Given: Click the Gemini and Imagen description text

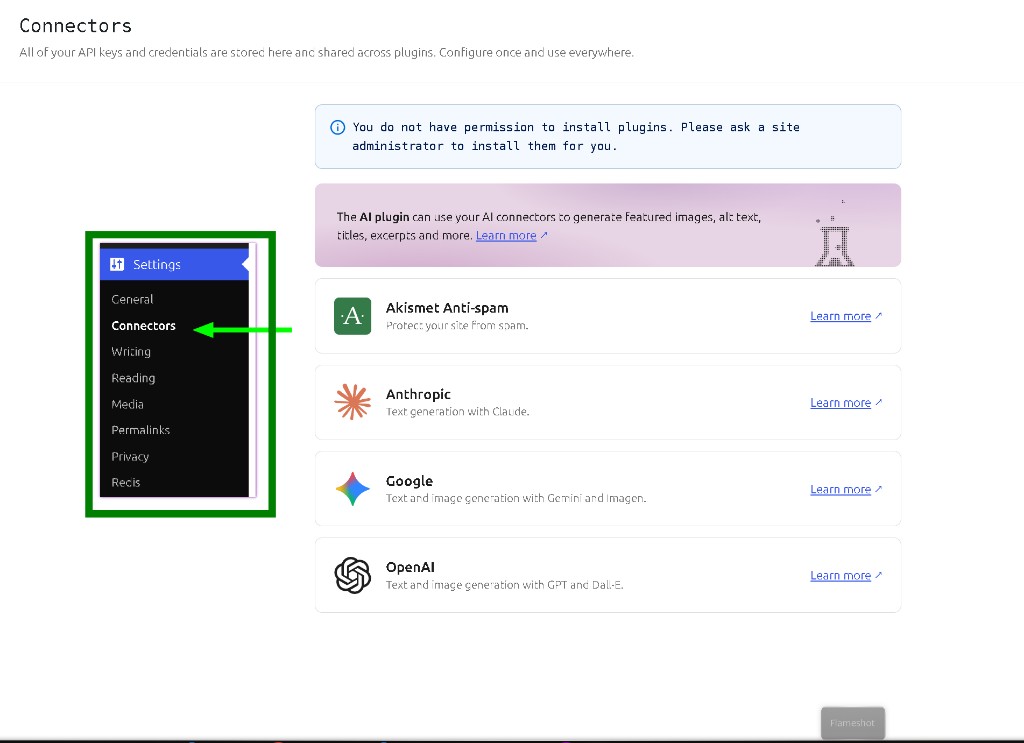Looking at the screenshot, I should tap(516, 498).
